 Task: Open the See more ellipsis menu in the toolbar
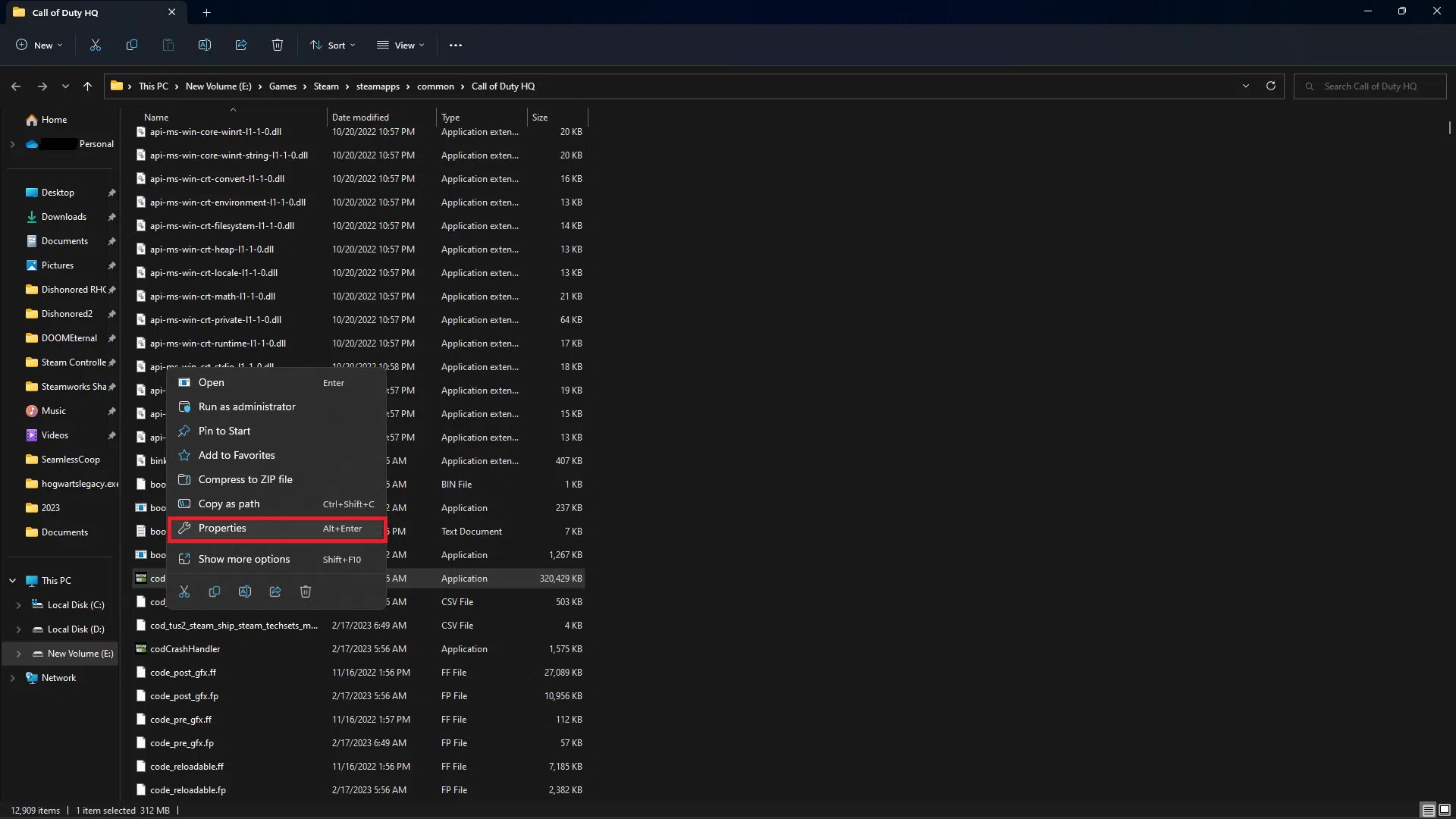(x=455, y=45)
